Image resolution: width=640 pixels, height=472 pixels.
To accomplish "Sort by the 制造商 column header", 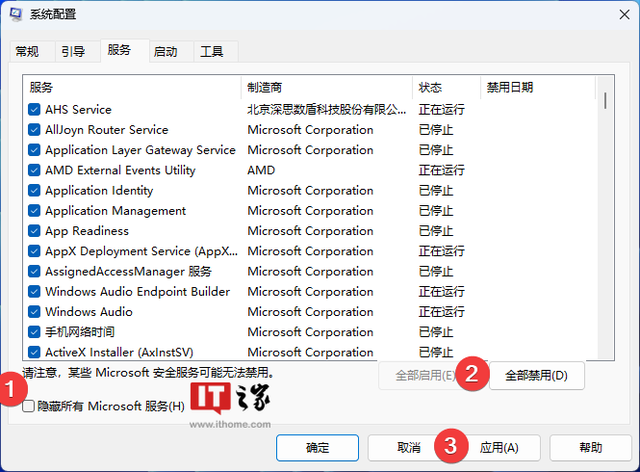I will (x=327, y=87).
